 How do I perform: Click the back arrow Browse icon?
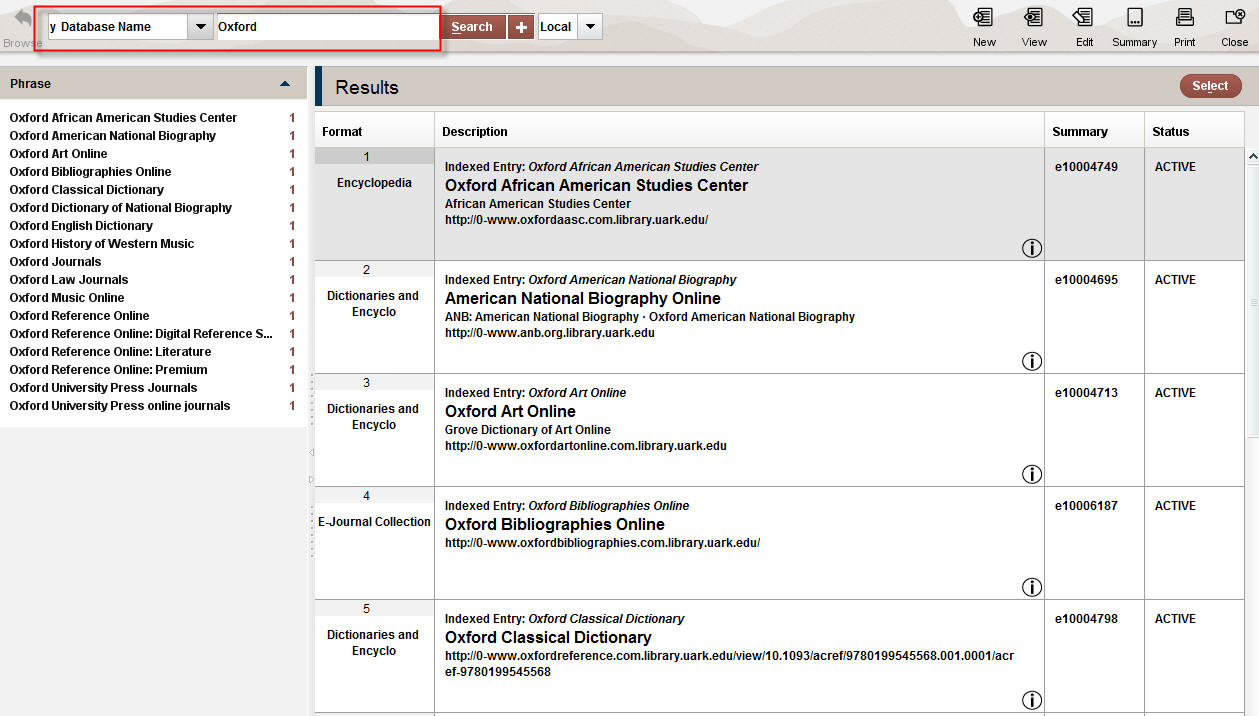tap(22, 18)
